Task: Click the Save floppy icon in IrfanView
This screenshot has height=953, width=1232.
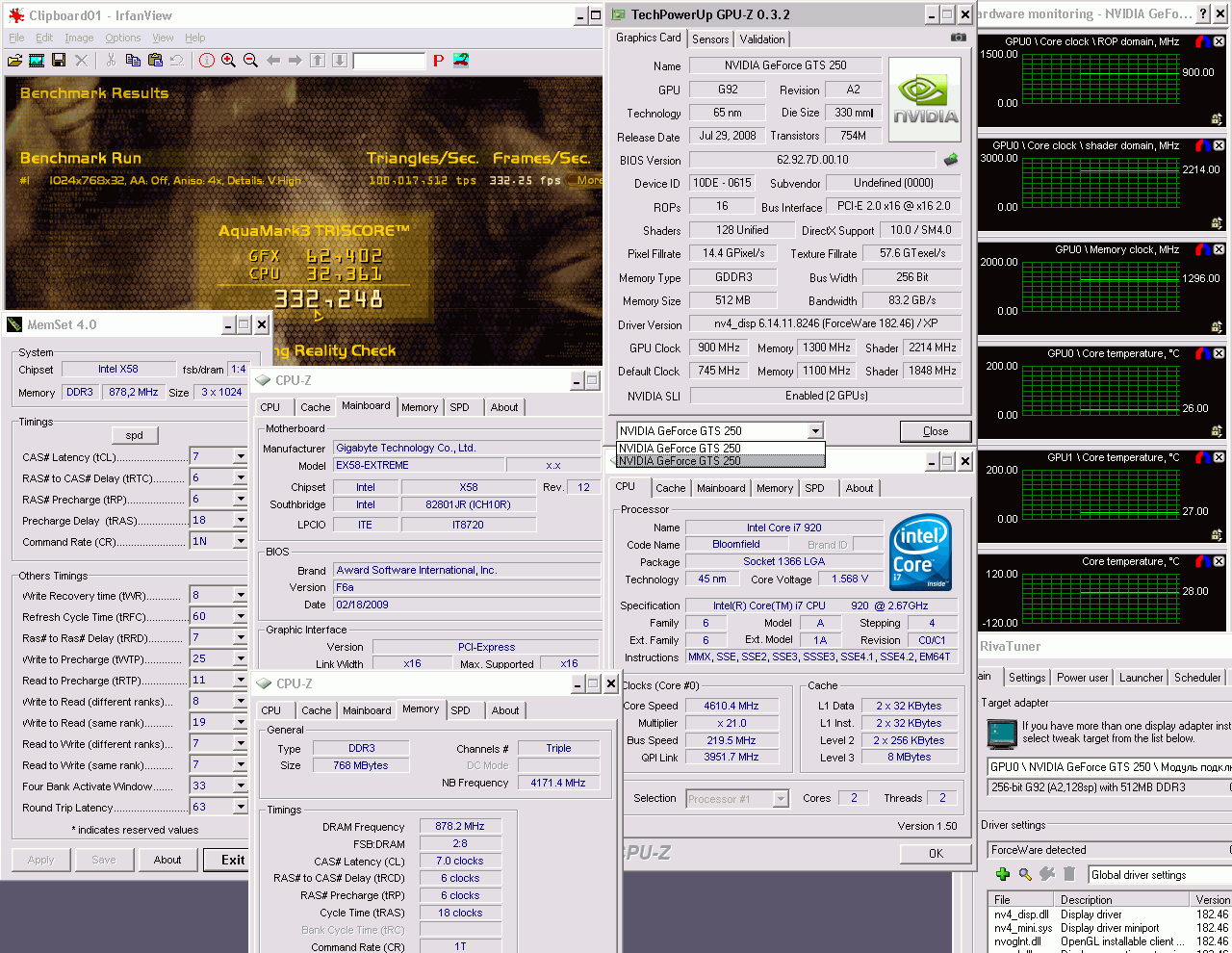Action: point(59,61)
